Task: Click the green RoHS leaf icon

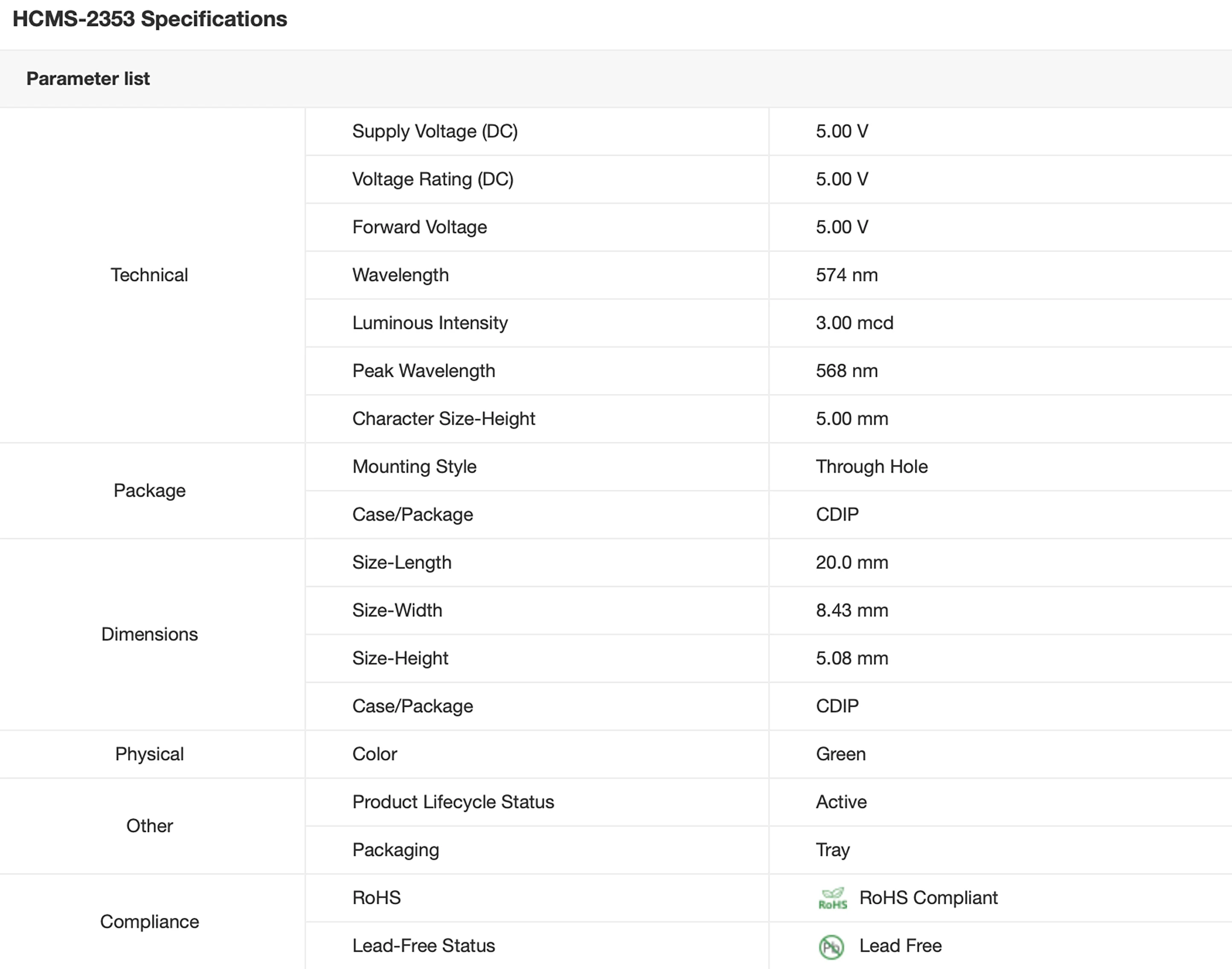Action: coord(832,898)
